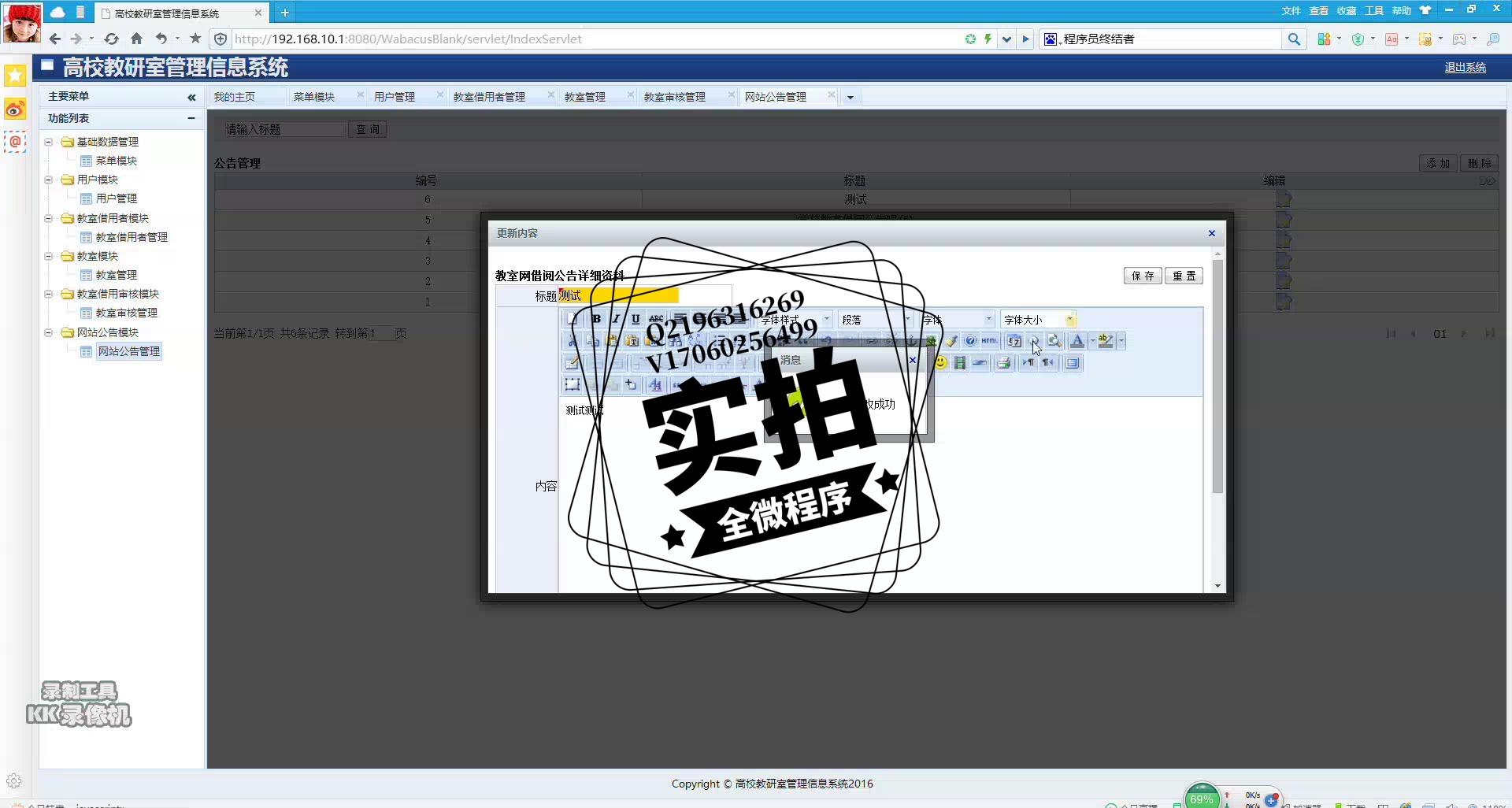The height and width of the screenshot is (808, 1512).
Task: Click the paste as plain text icon
Action: 632,341
